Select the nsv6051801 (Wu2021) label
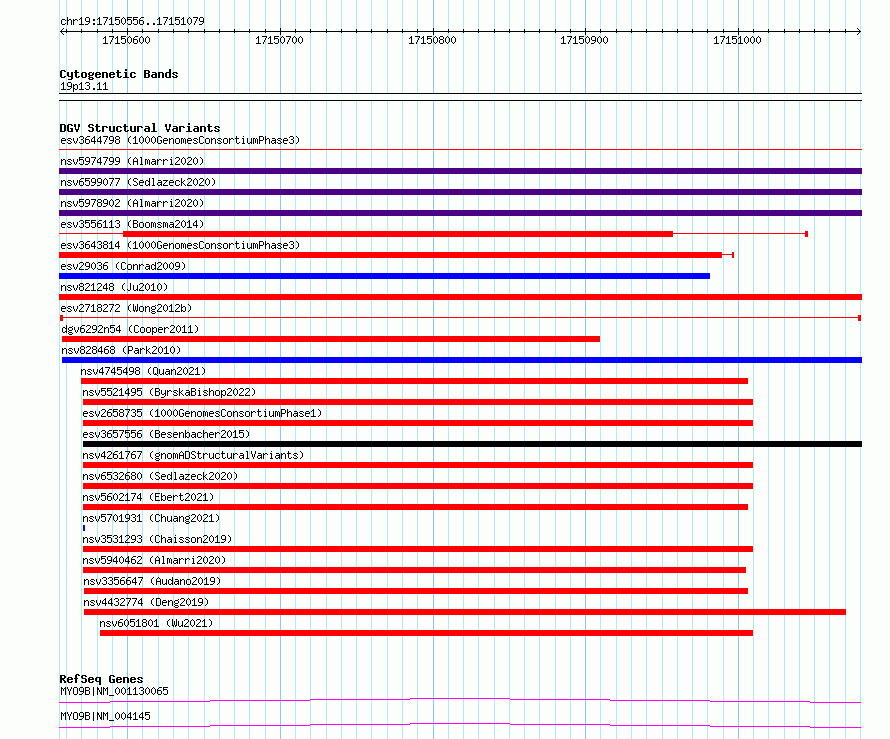Screen dimensions: 890x739 (x=156, y=623)
